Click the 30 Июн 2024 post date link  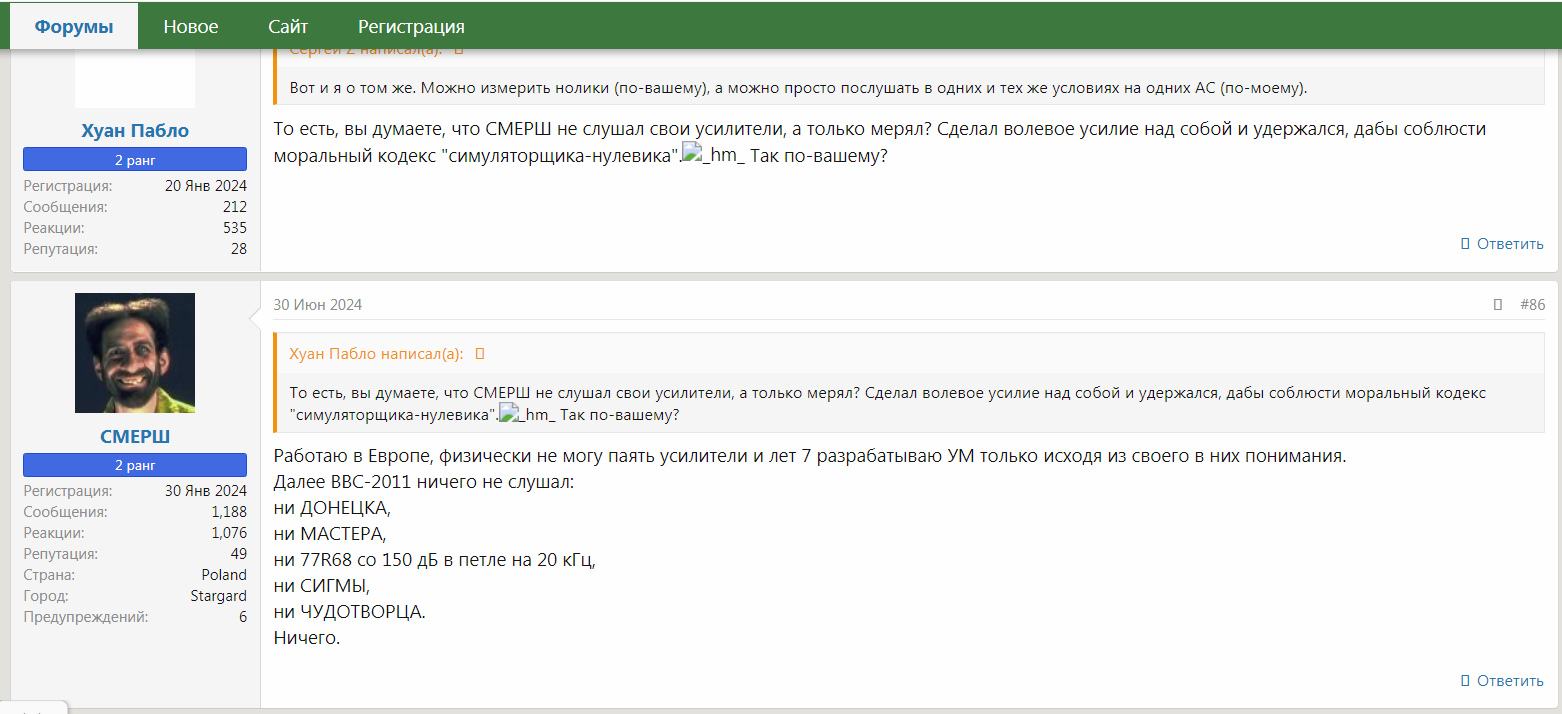pyautogui.click(x=317, y=305)
